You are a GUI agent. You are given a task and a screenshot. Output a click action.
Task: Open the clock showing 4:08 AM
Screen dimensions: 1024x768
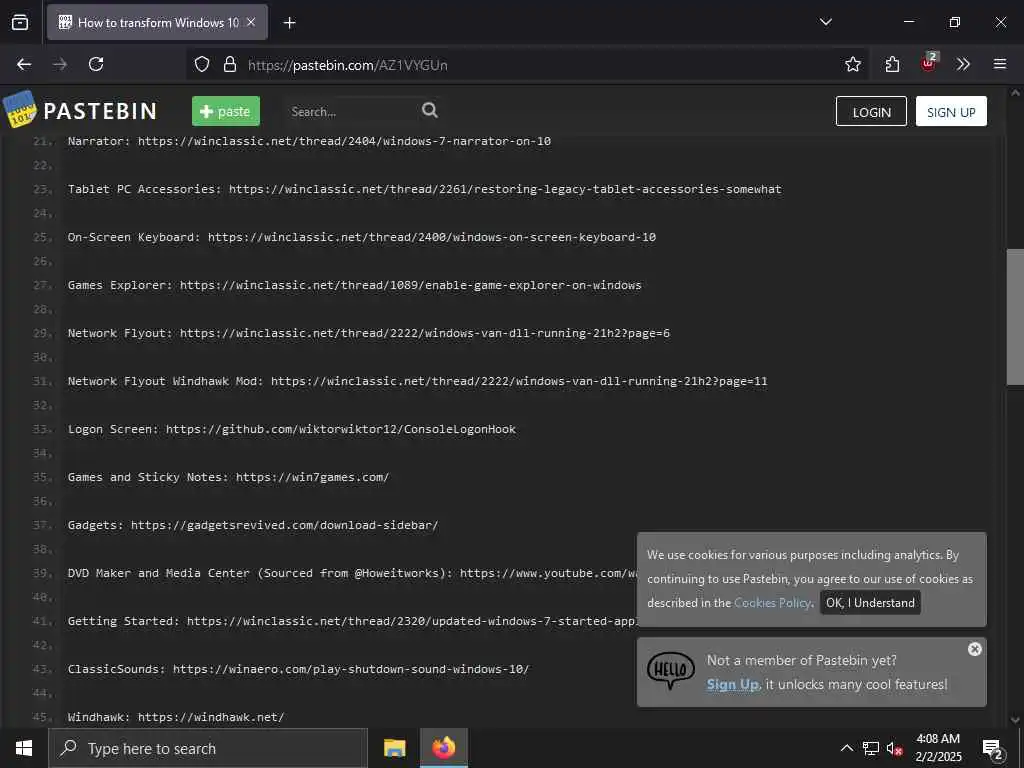click(938, 748)
